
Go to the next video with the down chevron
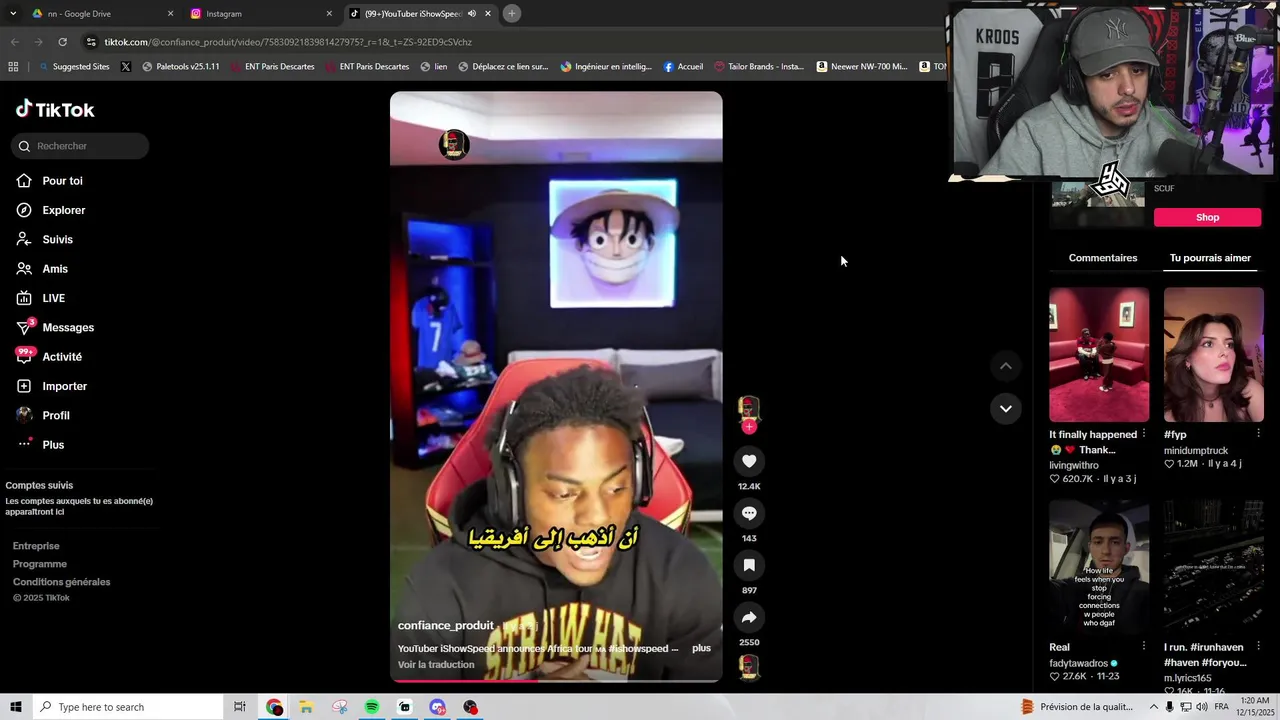pos(1006,408)
